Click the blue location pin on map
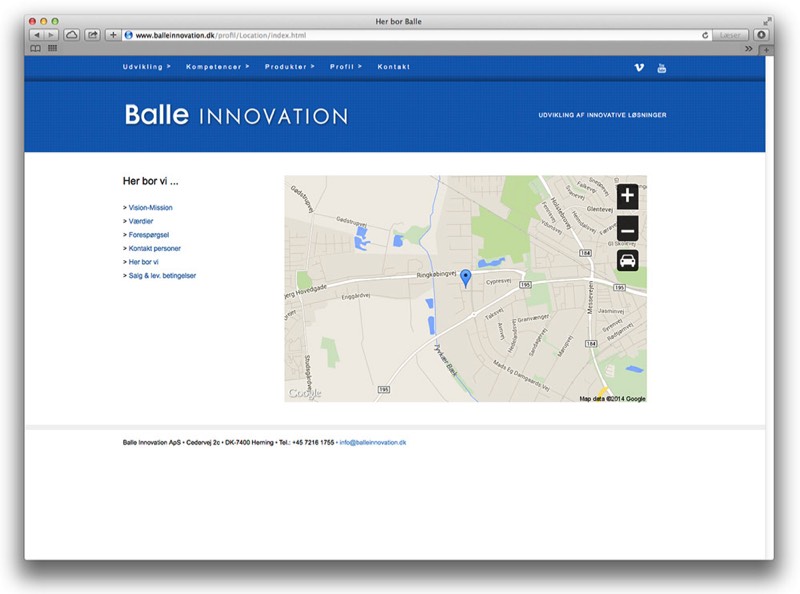 coord(465,279)
